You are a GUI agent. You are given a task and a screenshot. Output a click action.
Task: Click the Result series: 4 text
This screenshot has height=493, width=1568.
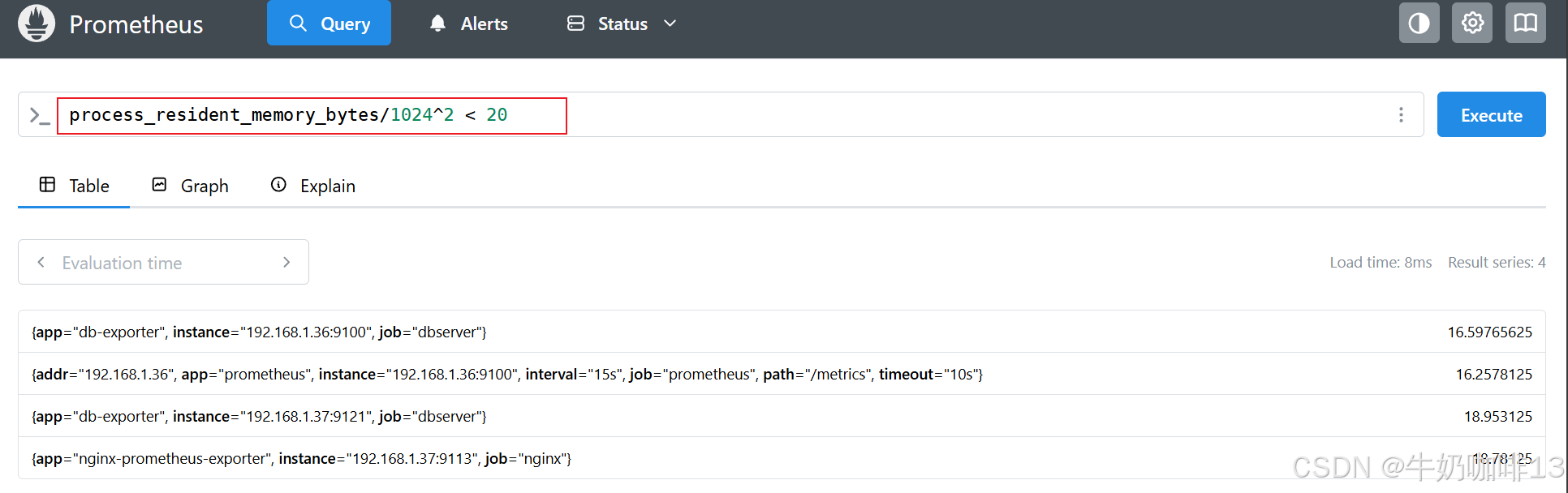(1497, 263)
